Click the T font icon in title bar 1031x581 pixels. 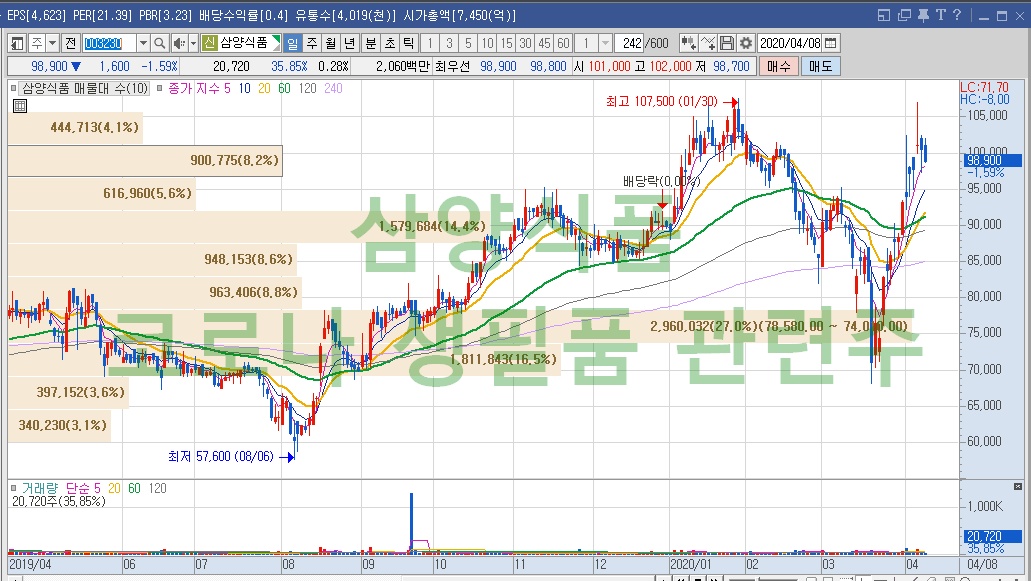tap(940, 15)
